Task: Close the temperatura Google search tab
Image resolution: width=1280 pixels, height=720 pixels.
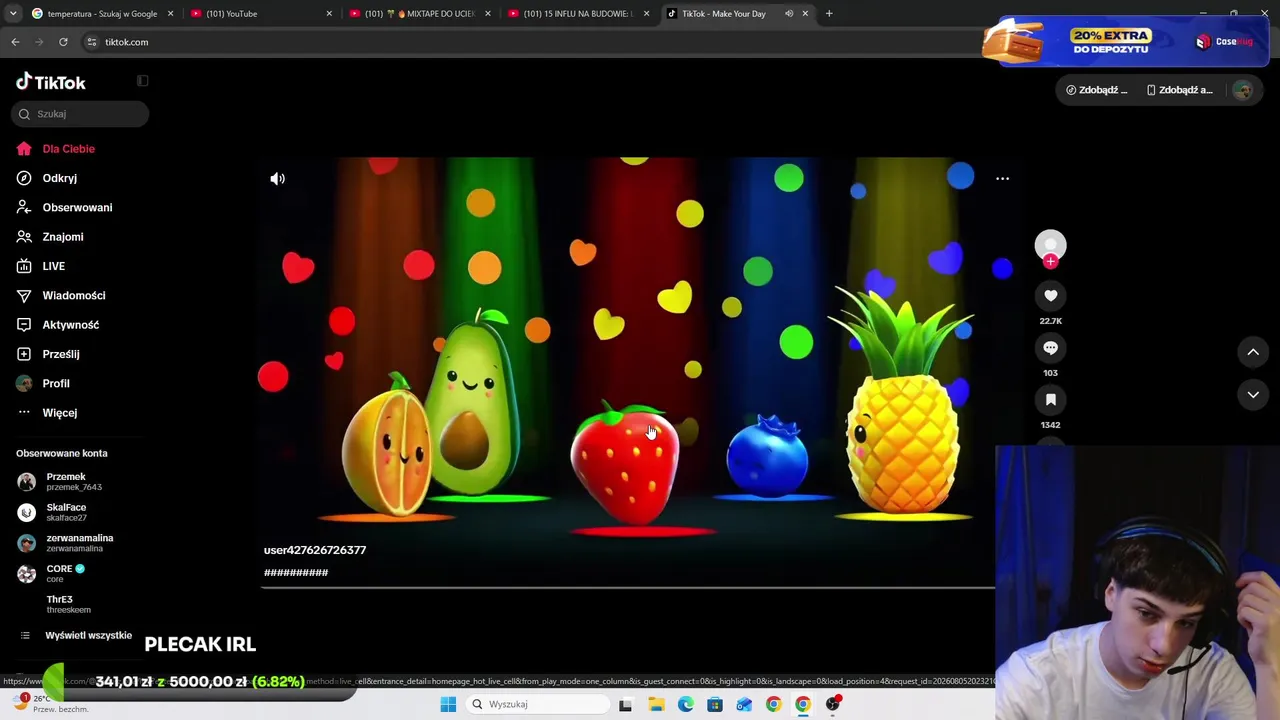Action: [x=171, y=14]
